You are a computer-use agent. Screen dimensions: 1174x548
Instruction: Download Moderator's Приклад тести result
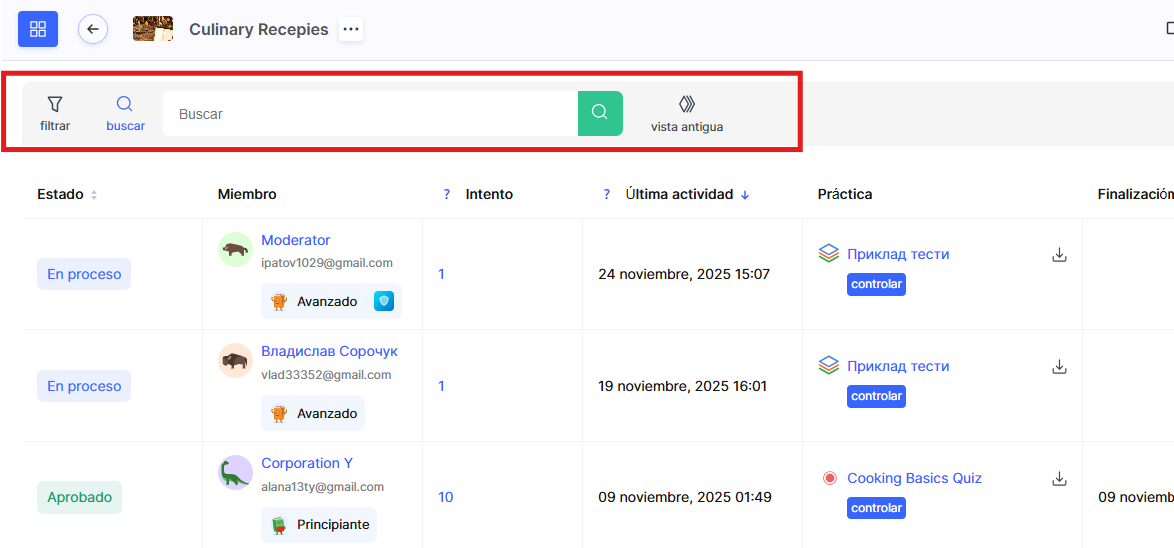point(1059,255)
